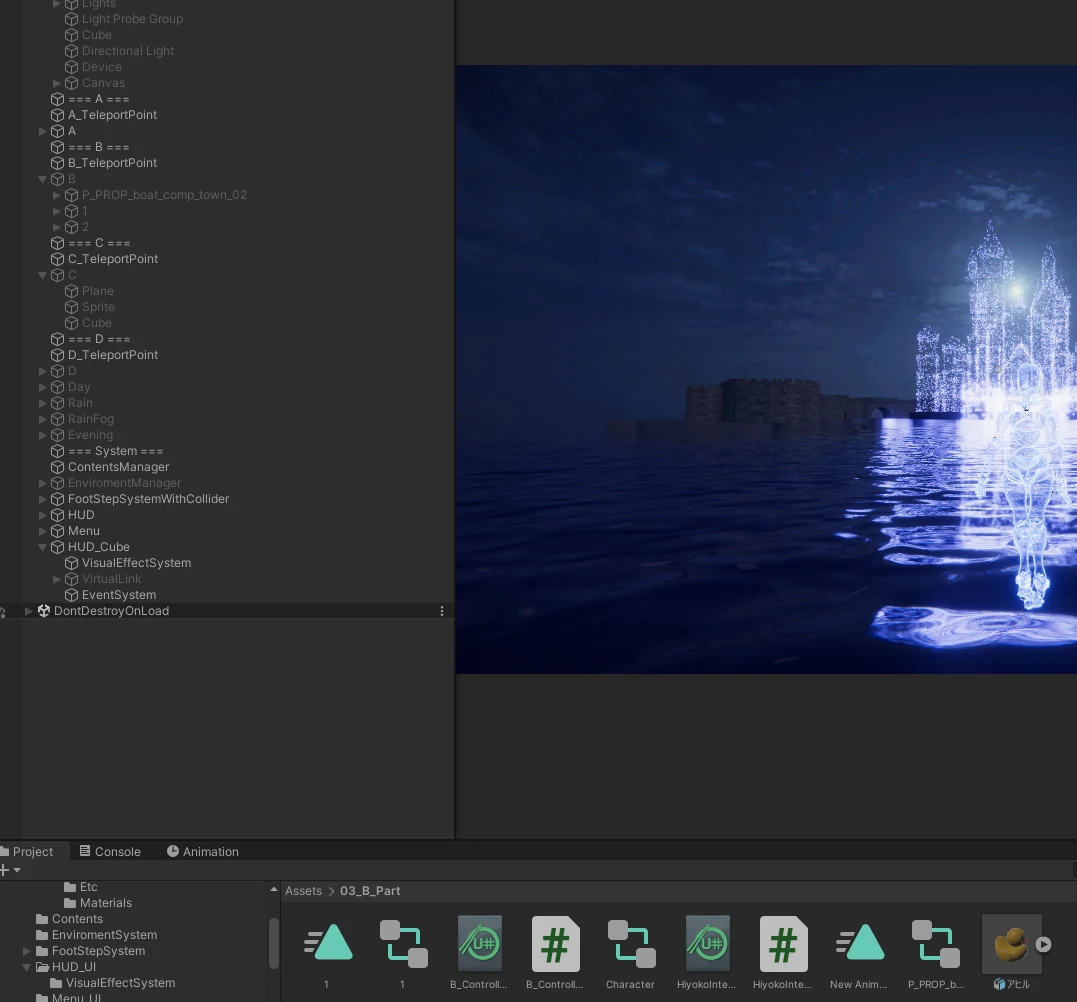The height and width of the screenshot is (1002, 1077).
Task: Select the "EnviromentSystem" folder in Project tree
Action: coord(104,935)
